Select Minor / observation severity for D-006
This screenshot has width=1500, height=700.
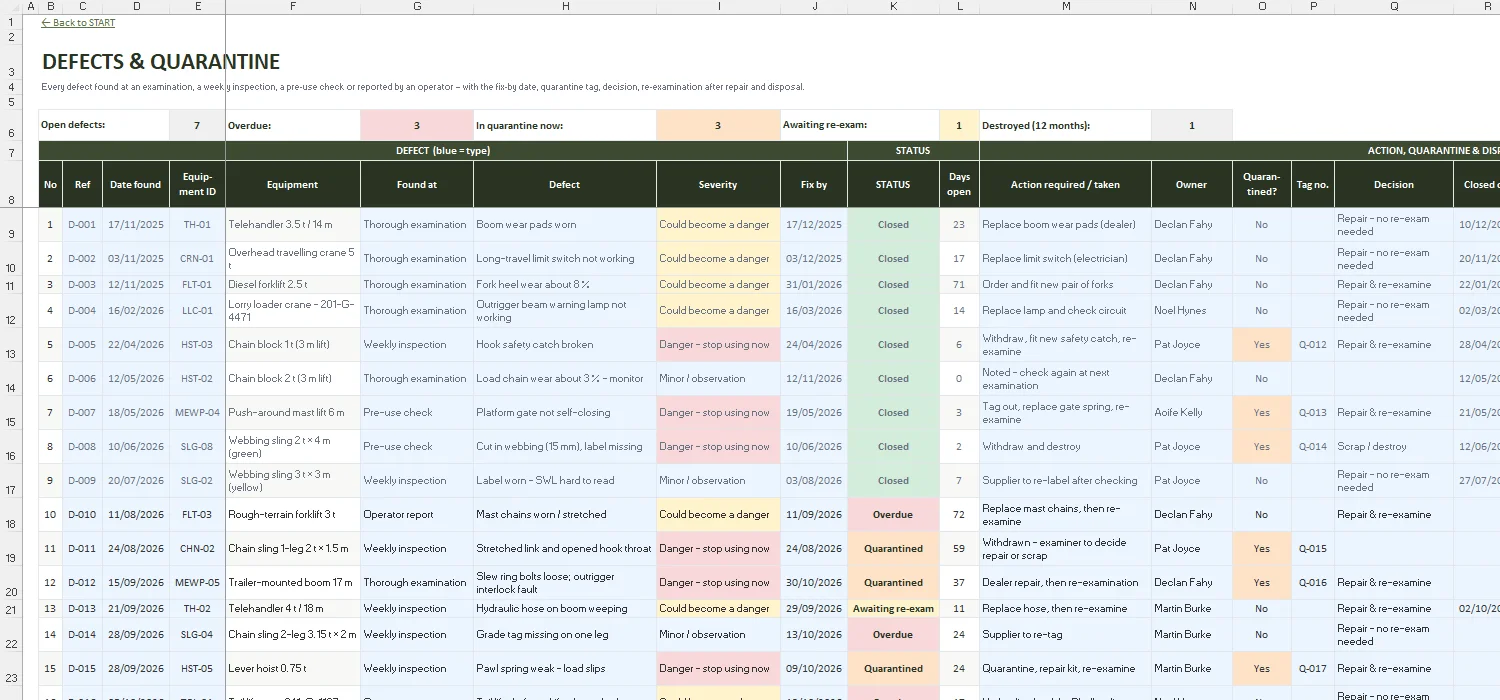pyautogui.click(x=718, y=379)
